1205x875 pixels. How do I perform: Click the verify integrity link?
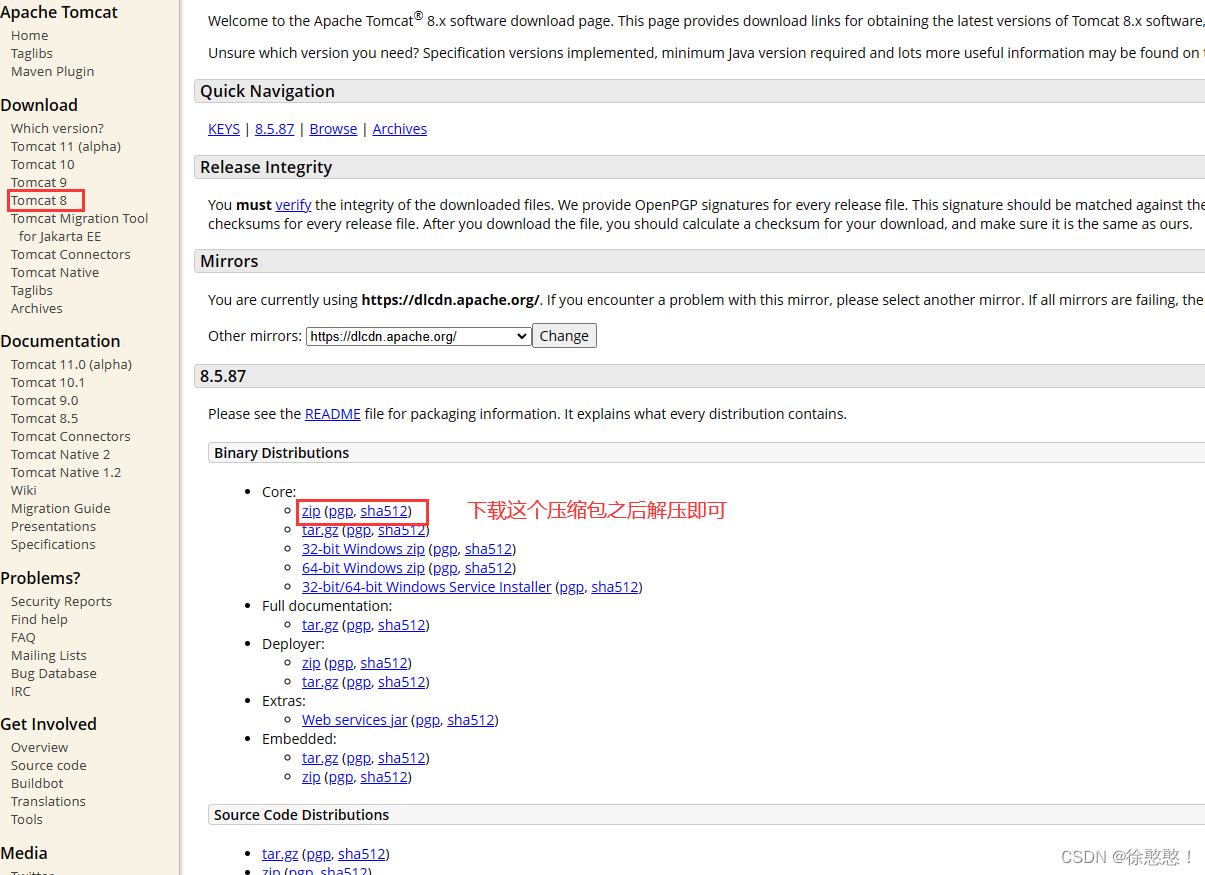pyautogui.click(x=293, y=205)
